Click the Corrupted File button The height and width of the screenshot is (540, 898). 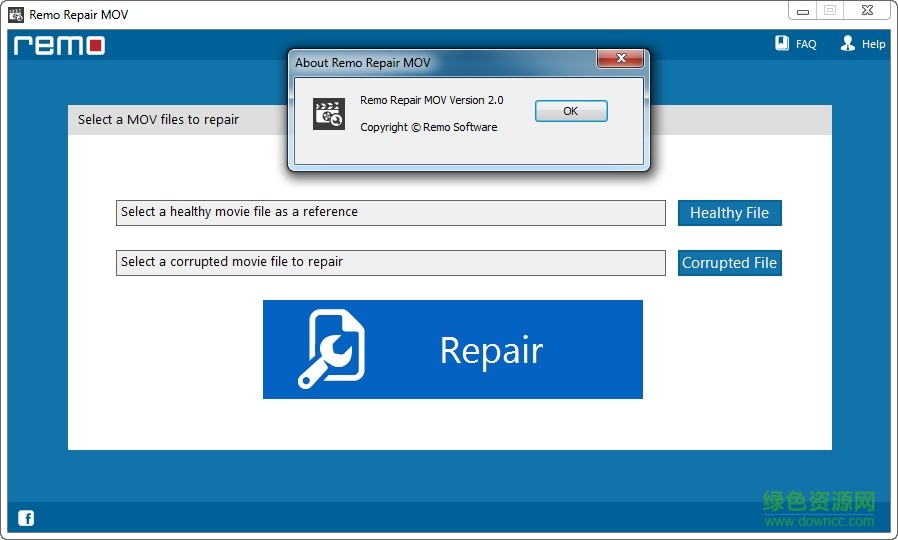(730, 263)
